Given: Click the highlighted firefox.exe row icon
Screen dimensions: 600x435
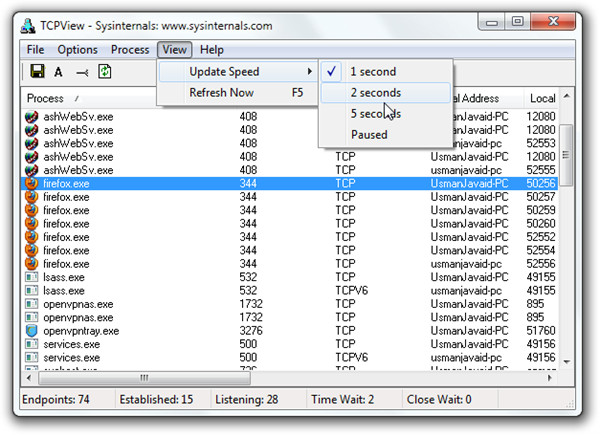Looking at the screenshot, I should (31, 183).
